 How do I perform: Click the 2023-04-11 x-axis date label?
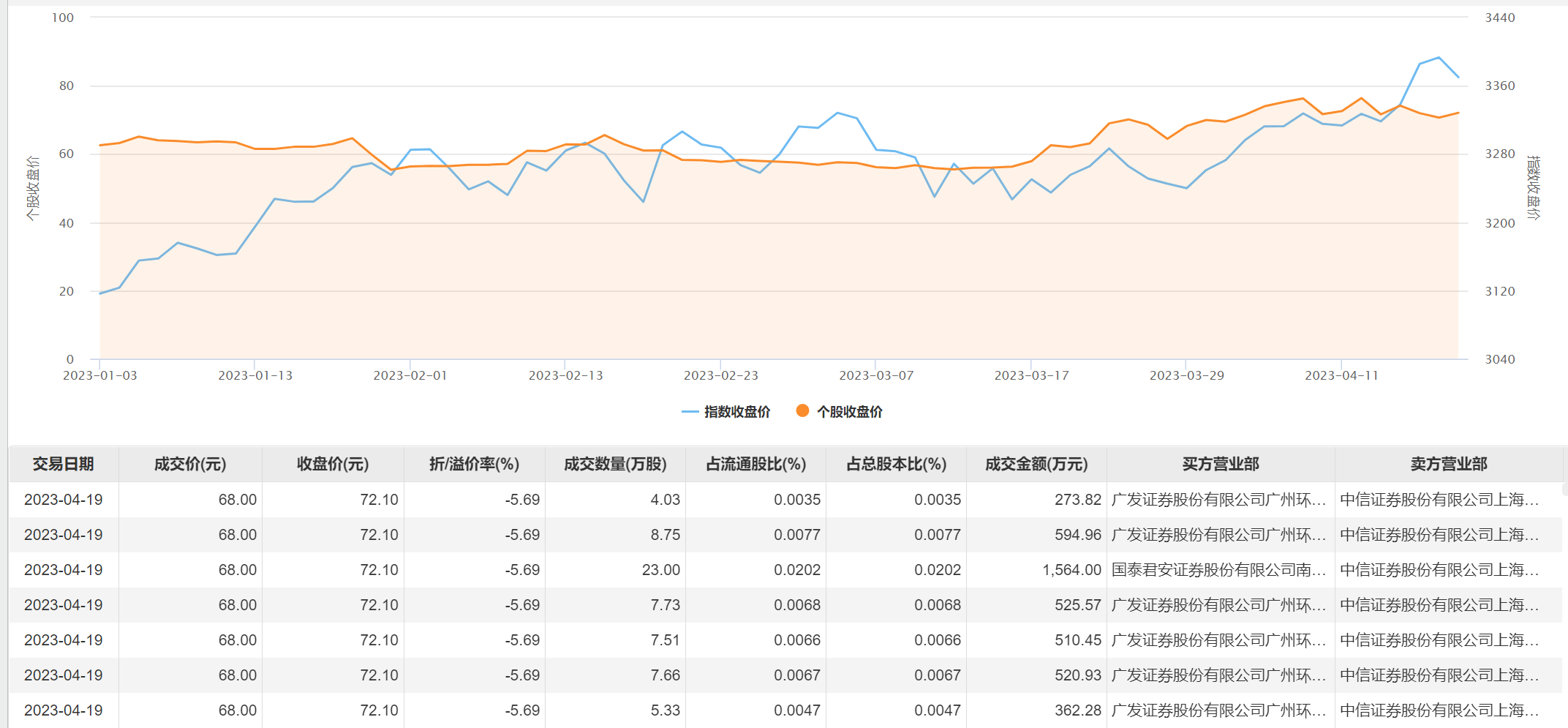(1342, 376)
